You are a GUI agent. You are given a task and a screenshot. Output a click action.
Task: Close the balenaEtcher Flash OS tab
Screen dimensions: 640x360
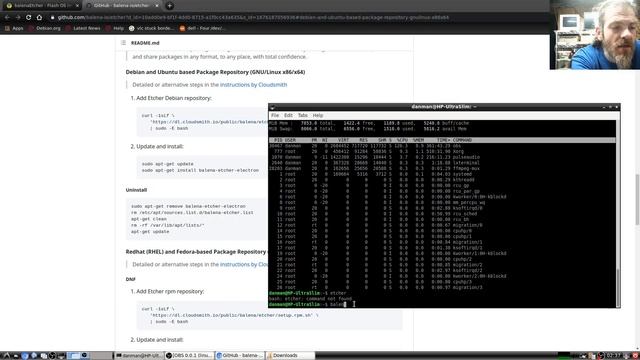click(x=77, y=6)
